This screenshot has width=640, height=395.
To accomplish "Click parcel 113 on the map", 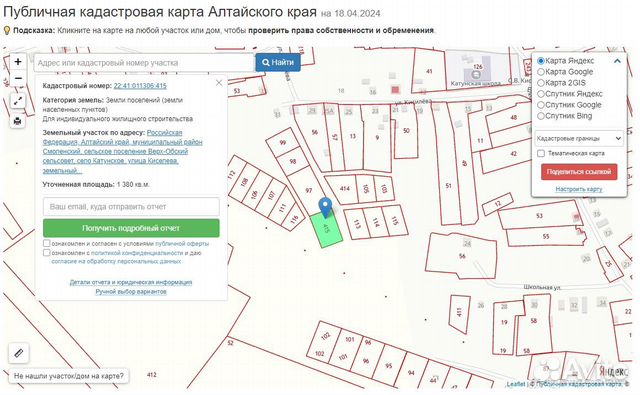I will point(357,224).
